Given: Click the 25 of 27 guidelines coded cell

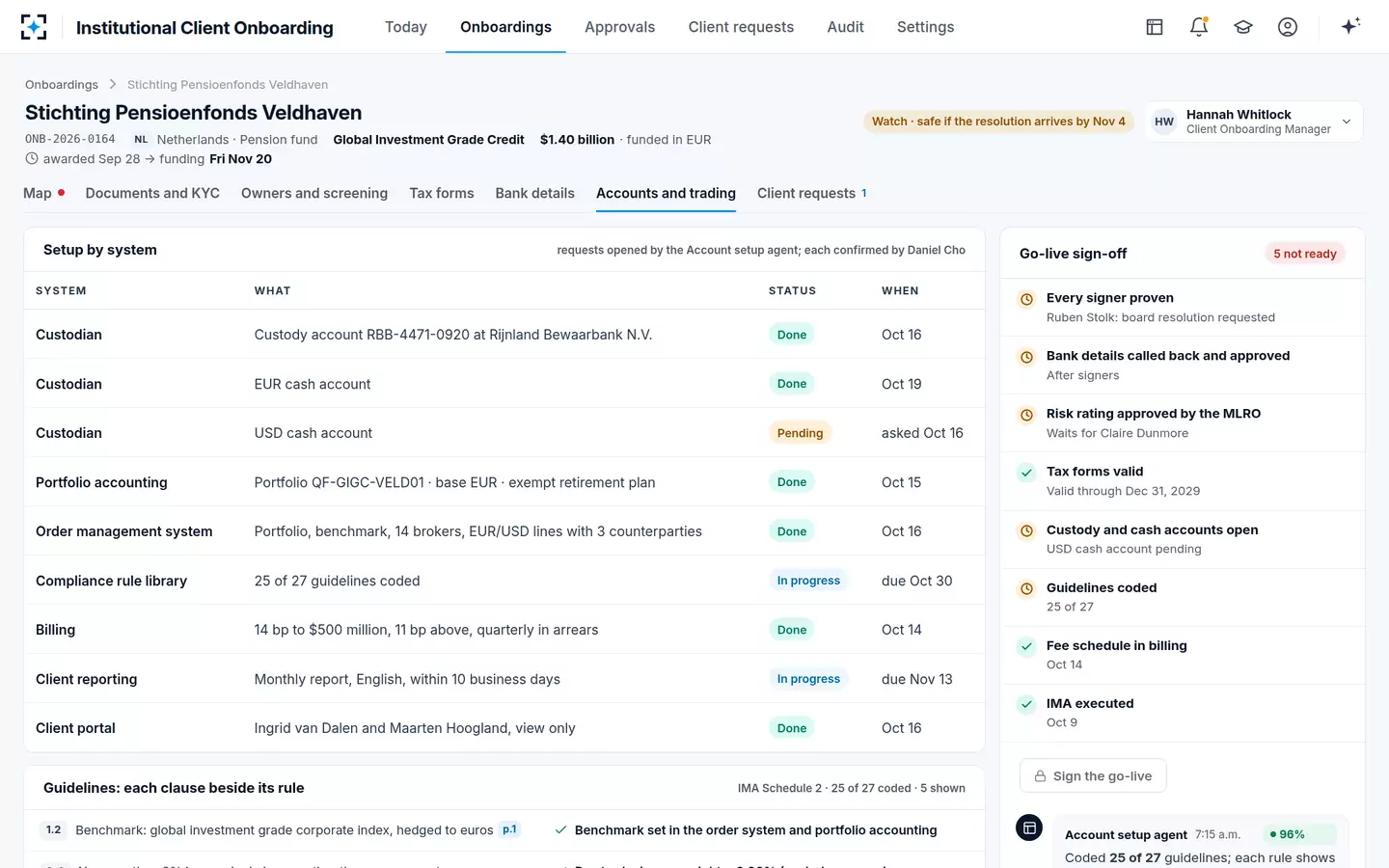Looking at the screenshot, I should 337,581.
